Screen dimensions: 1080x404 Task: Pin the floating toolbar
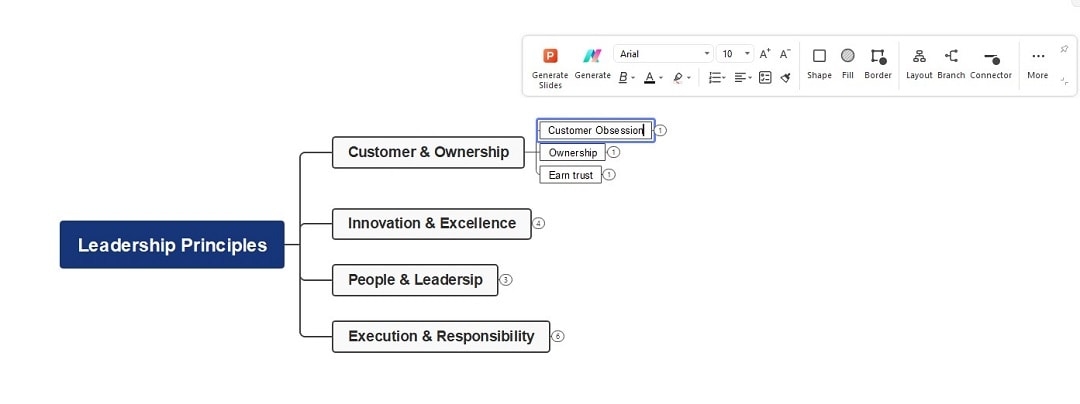(x=1064, y=49)
